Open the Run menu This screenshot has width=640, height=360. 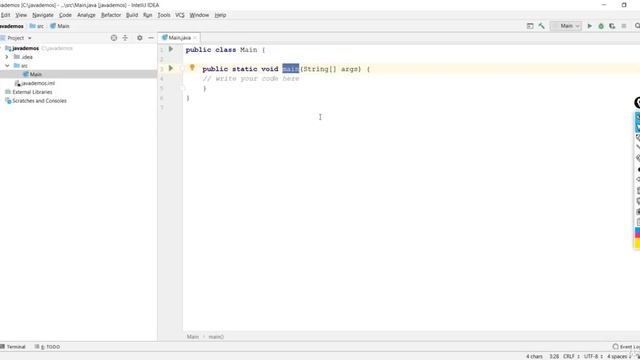coord(148,15)
